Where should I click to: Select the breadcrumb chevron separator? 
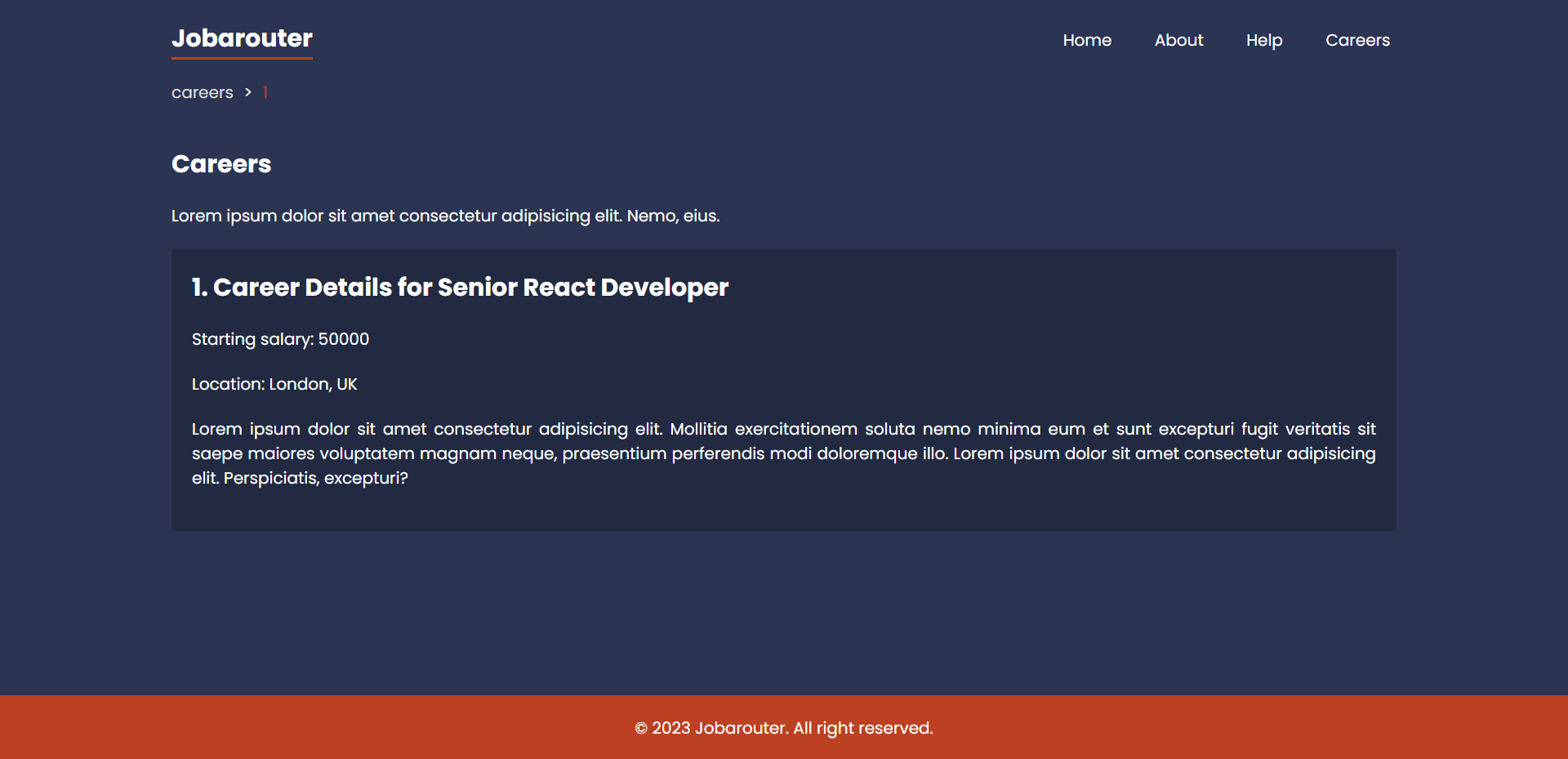[x=247, y=92]
